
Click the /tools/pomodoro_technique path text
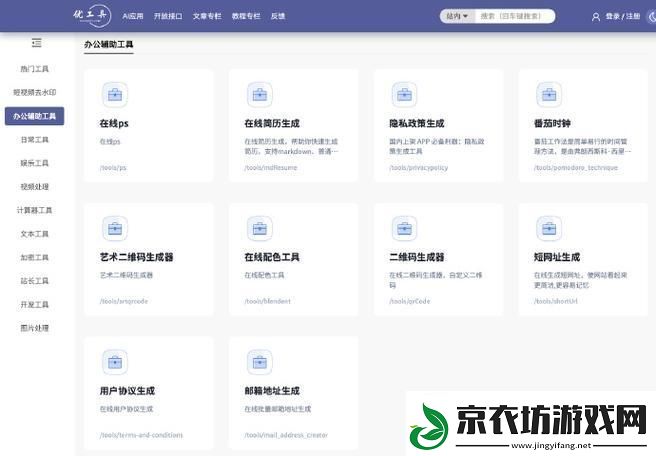coord(576,168)
